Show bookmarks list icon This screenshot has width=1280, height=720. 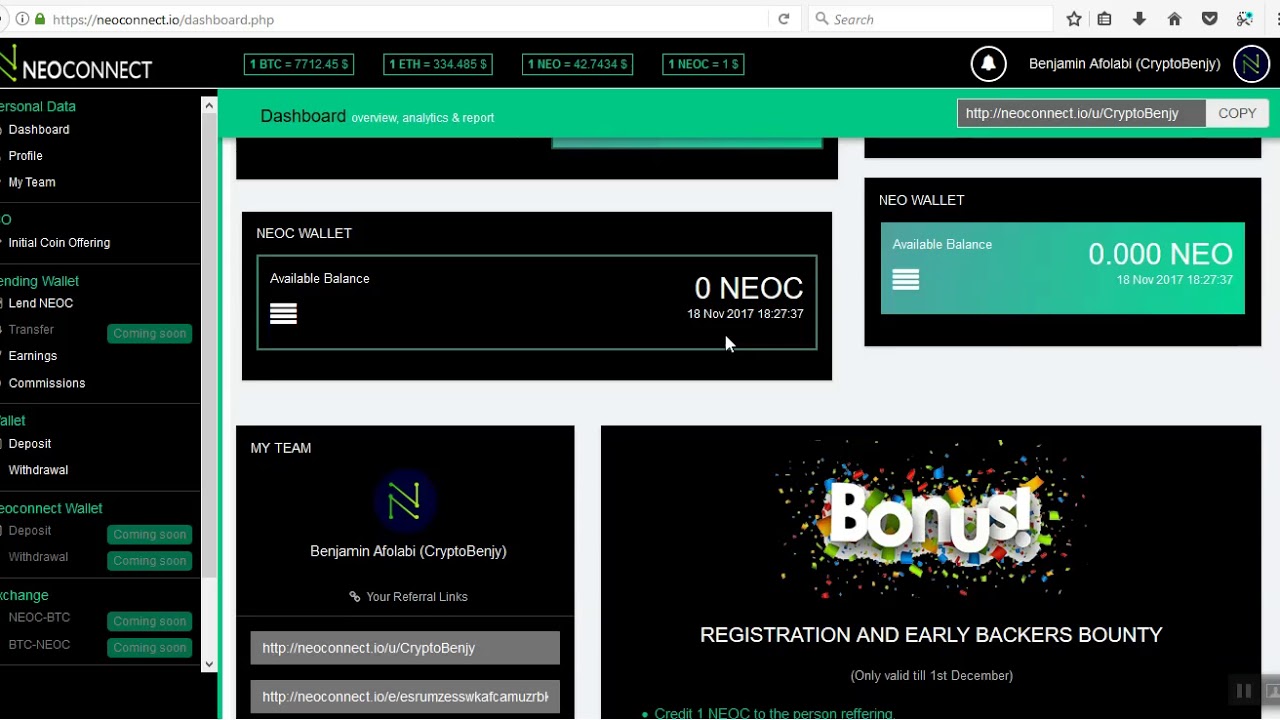[x=1104, y=19]
